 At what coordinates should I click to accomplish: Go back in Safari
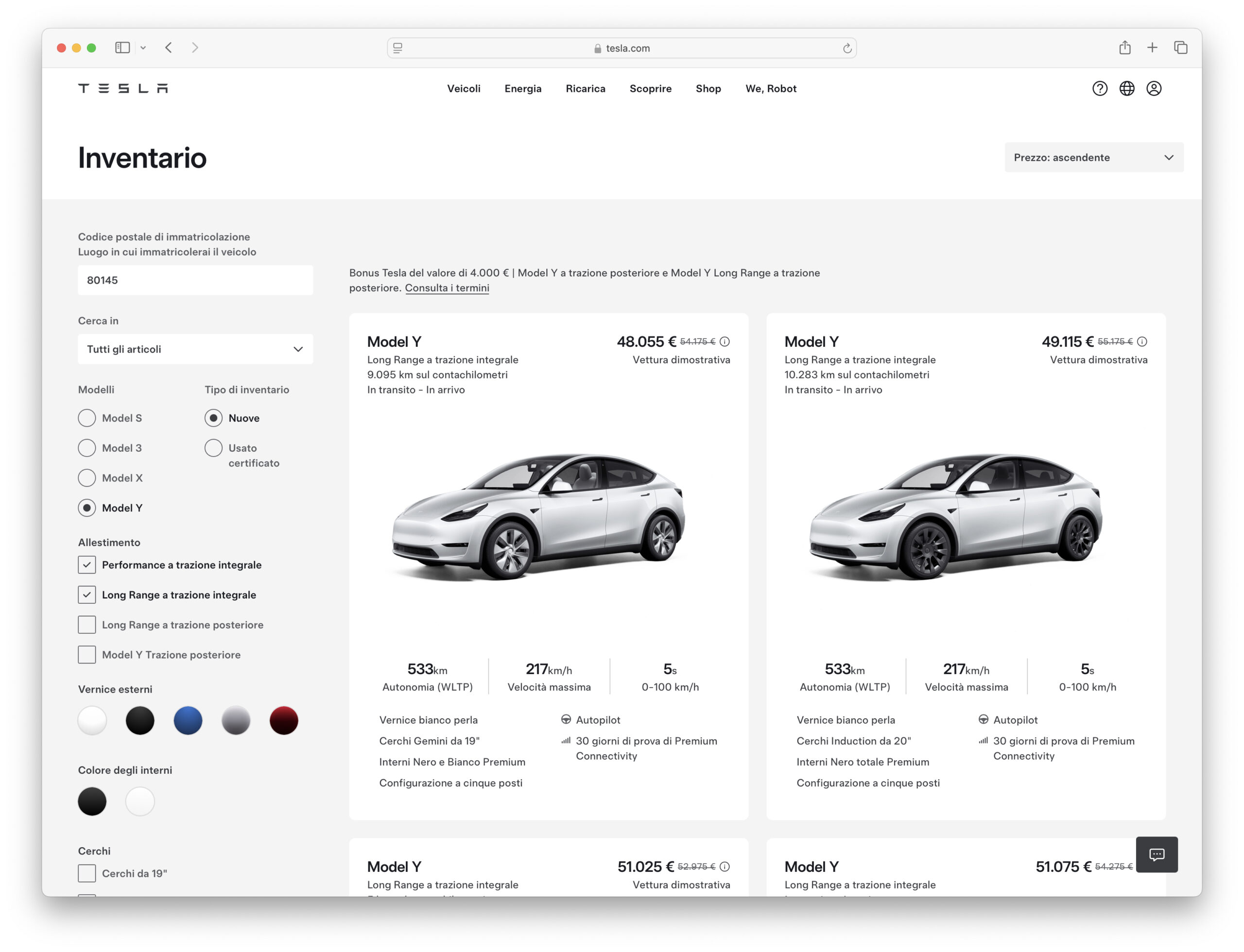169,48
